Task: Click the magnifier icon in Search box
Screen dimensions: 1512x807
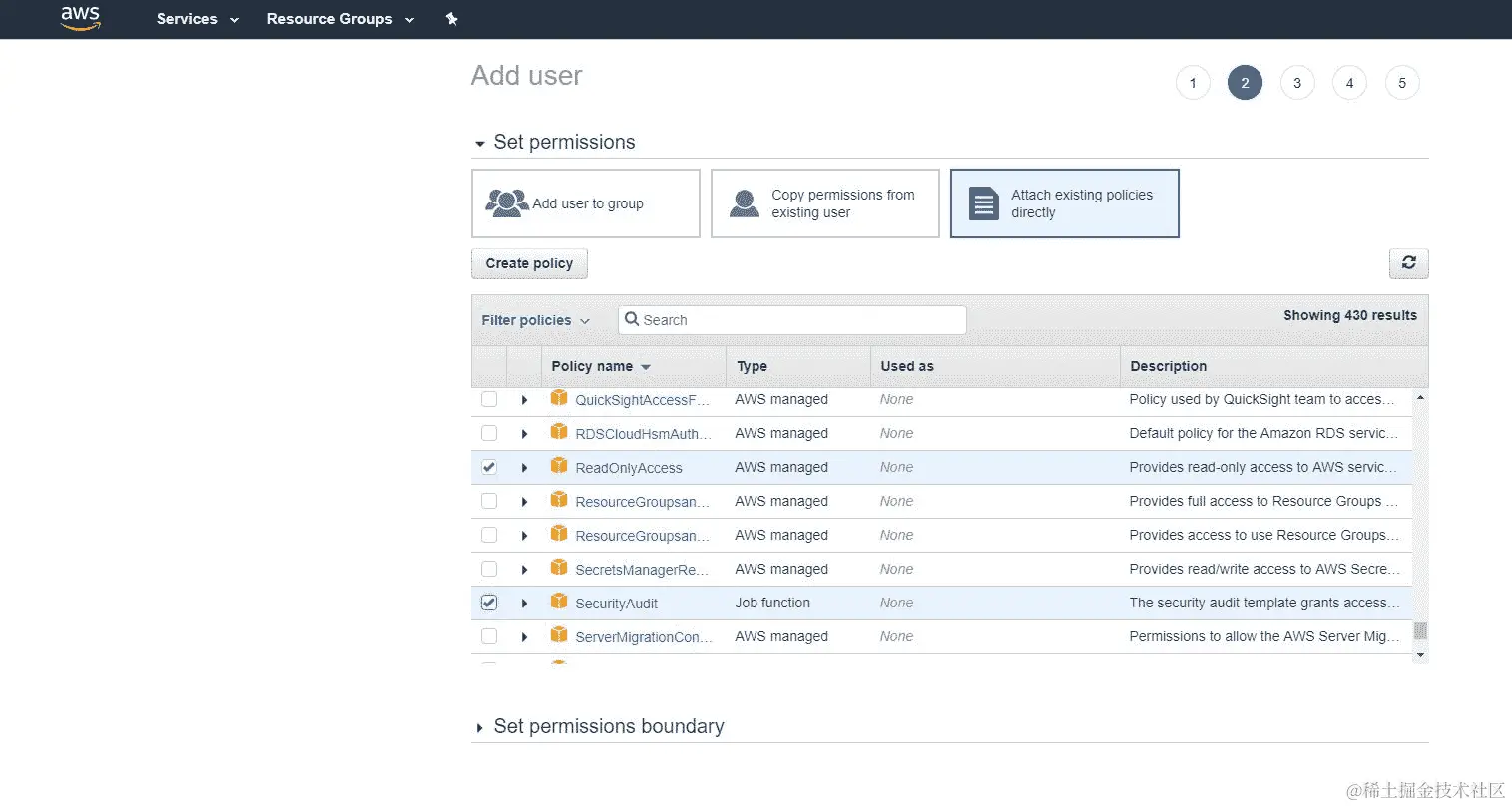Action: pyautogui.click(x=632, y=319)
